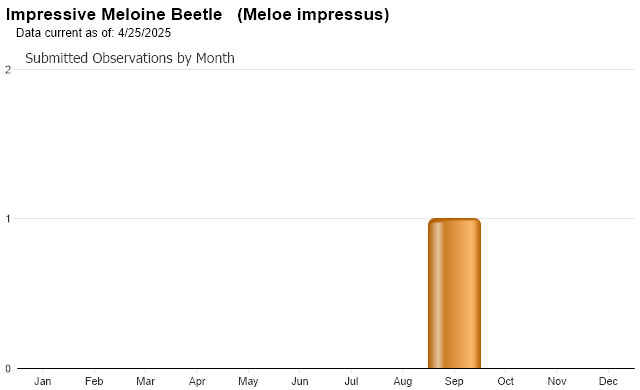Viewport: 640px width, 390px height.
Task: Click the Apr month label
Action: tap(197, 381)
